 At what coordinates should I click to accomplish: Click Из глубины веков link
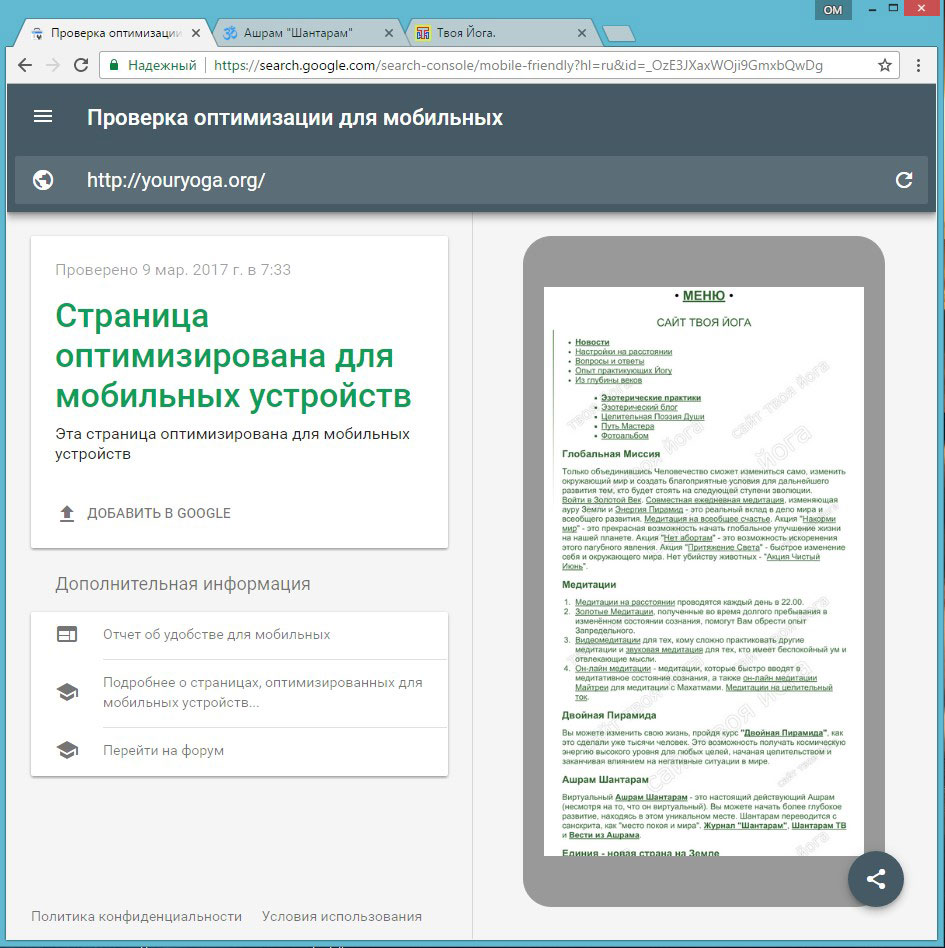(x=608, y=380)
